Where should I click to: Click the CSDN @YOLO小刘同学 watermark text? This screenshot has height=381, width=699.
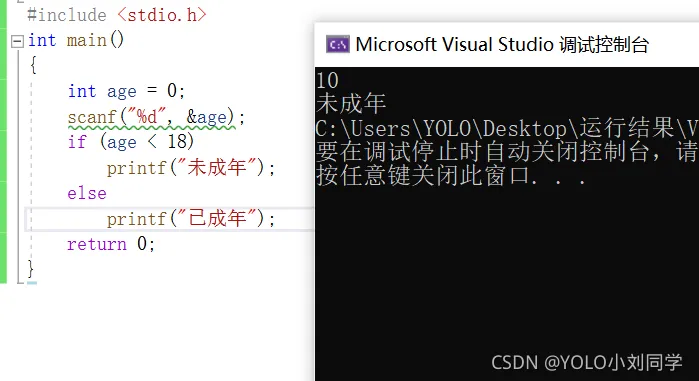(x=587, y=362)
